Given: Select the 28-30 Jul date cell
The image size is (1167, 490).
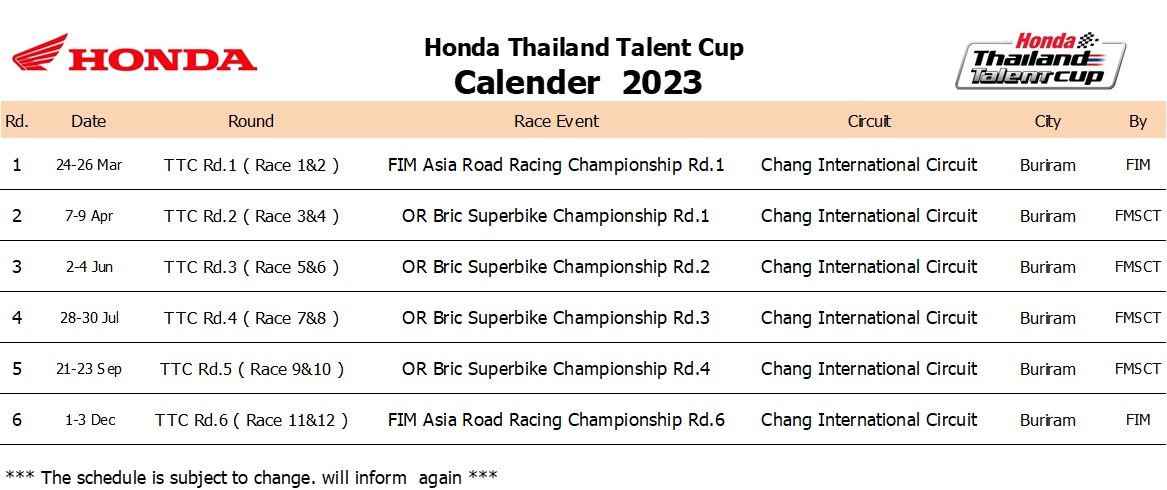Looking at the screenshot, I should tap(89, 318).
